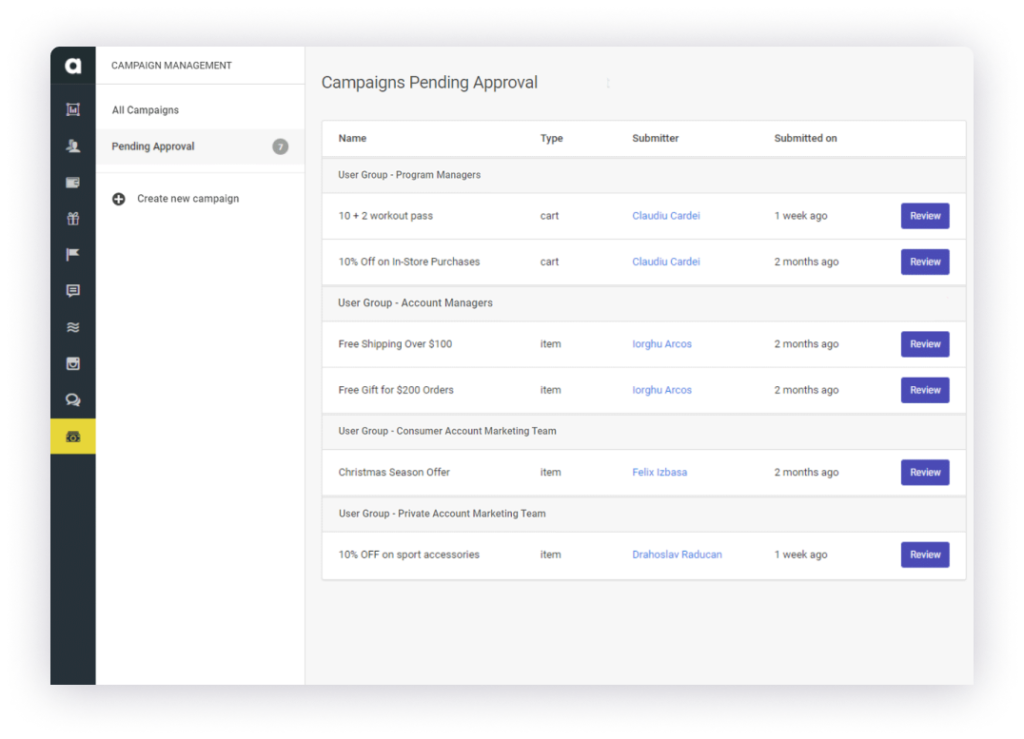Image resolution: width=1024 pixels, height=739 pixels.
Task: Click the flag icon in sidebar
Action: point(73,254)
